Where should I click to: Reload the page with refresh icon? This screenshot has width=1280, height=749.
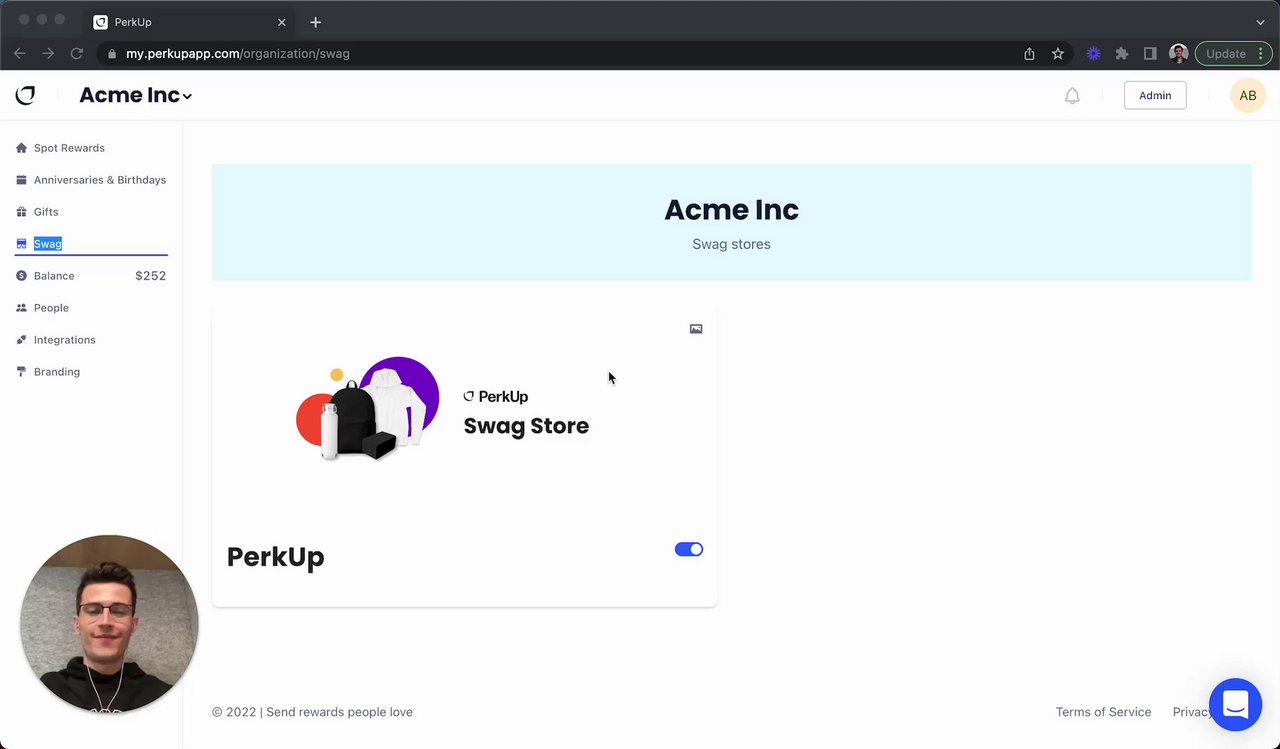pyautogui.click(x=77, y=54)
